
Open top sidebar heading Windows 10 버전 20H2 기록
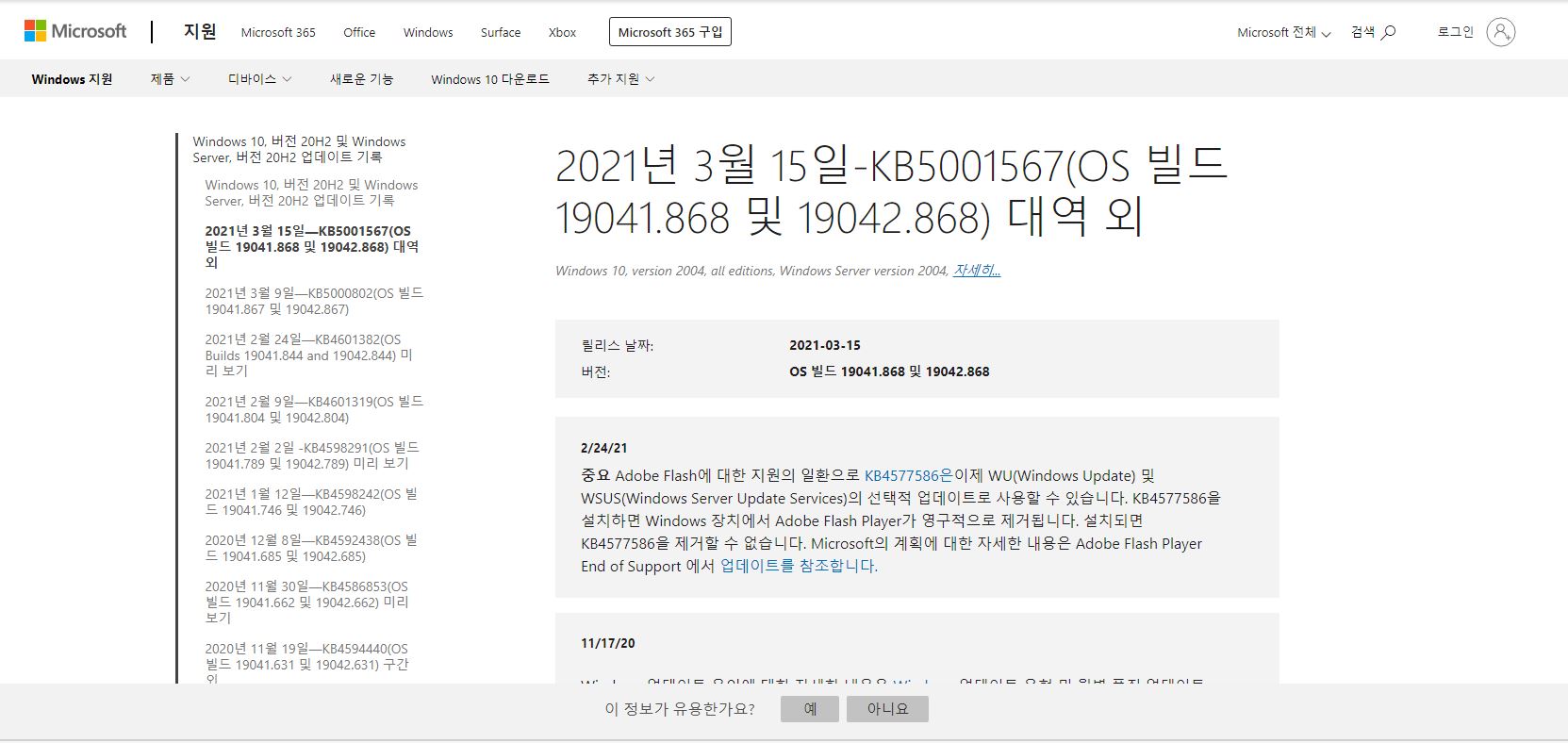(x=299, y=149)
